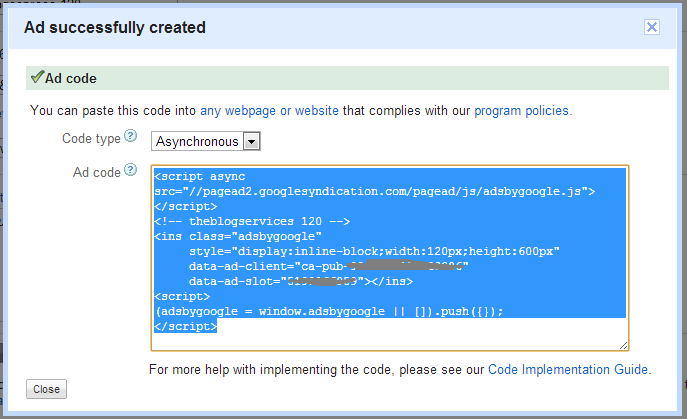Click the Close button
Viewport: 687px width, 419px height.
click(46, 389)
